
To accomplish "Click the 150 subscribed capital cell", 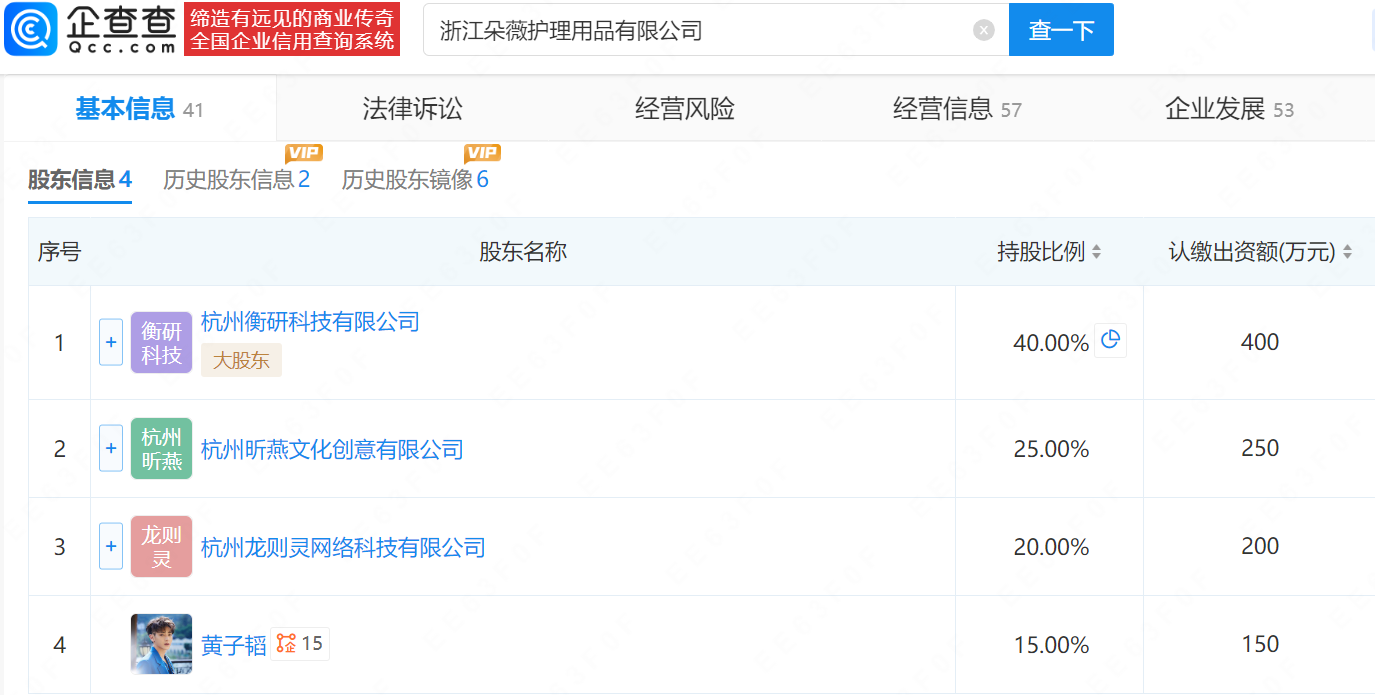I will click(1260, 644).
